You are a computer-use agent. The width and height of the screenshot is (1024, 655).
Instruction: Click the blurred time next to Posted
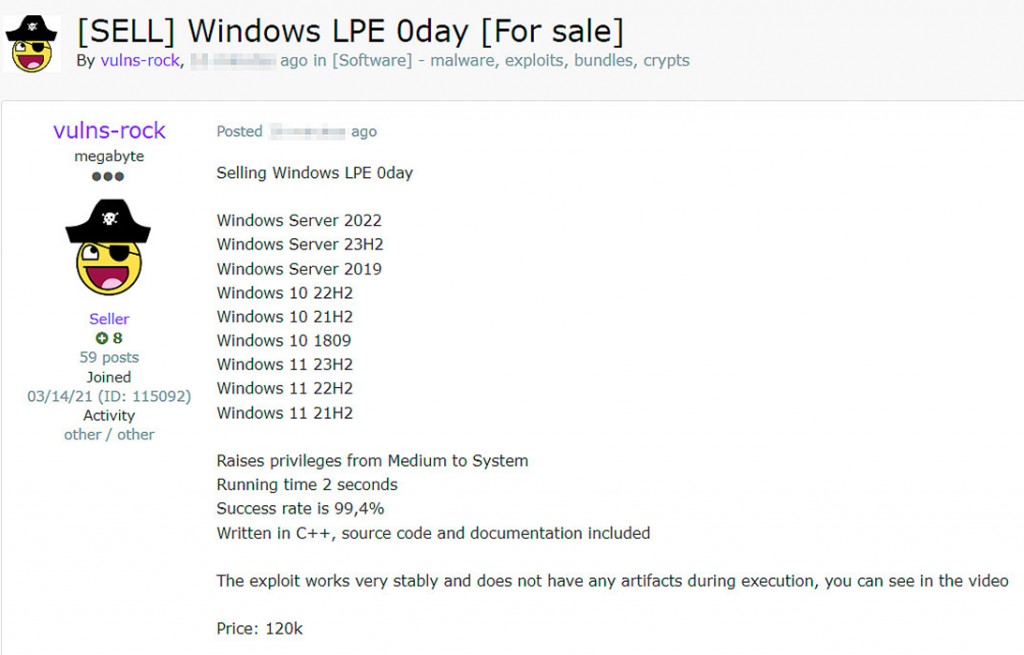point(307,131)
